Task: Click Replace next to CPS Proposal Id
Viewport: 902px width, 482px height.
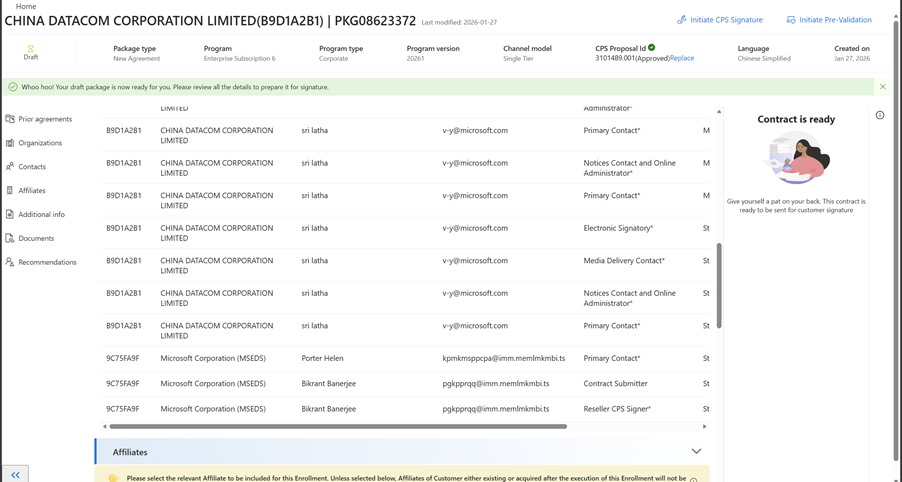Action: [x=682, y=58]
